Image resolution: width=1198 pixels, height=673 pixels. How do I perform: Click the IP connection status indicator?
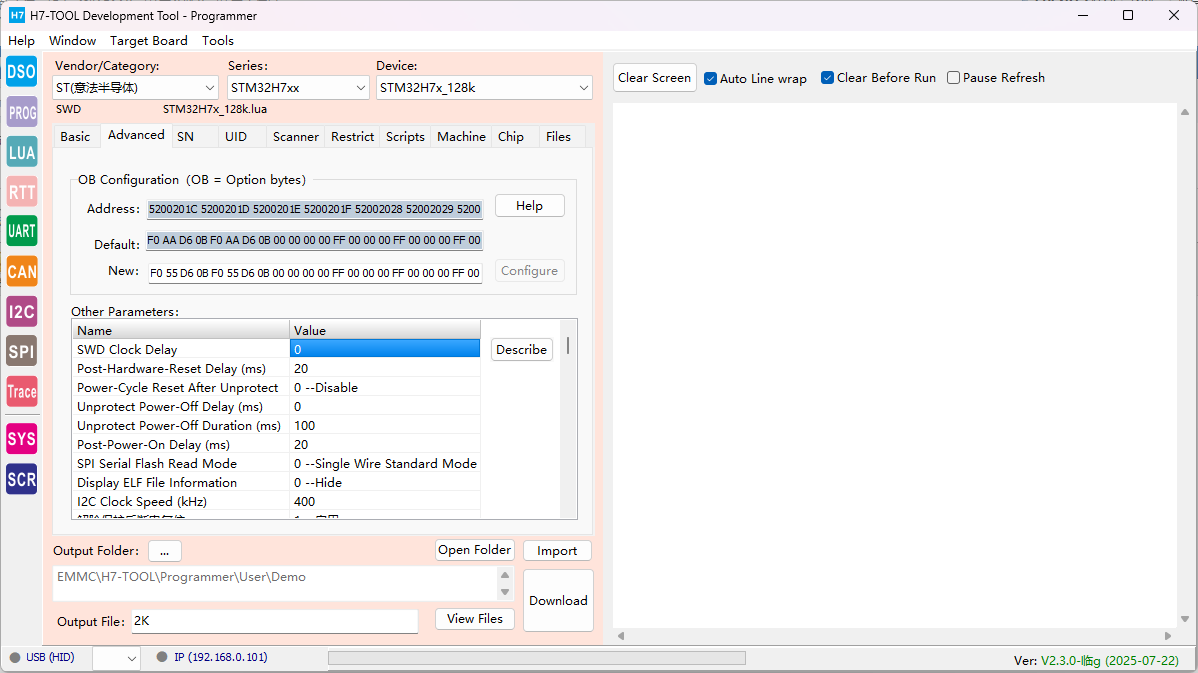tap(212, 657)
